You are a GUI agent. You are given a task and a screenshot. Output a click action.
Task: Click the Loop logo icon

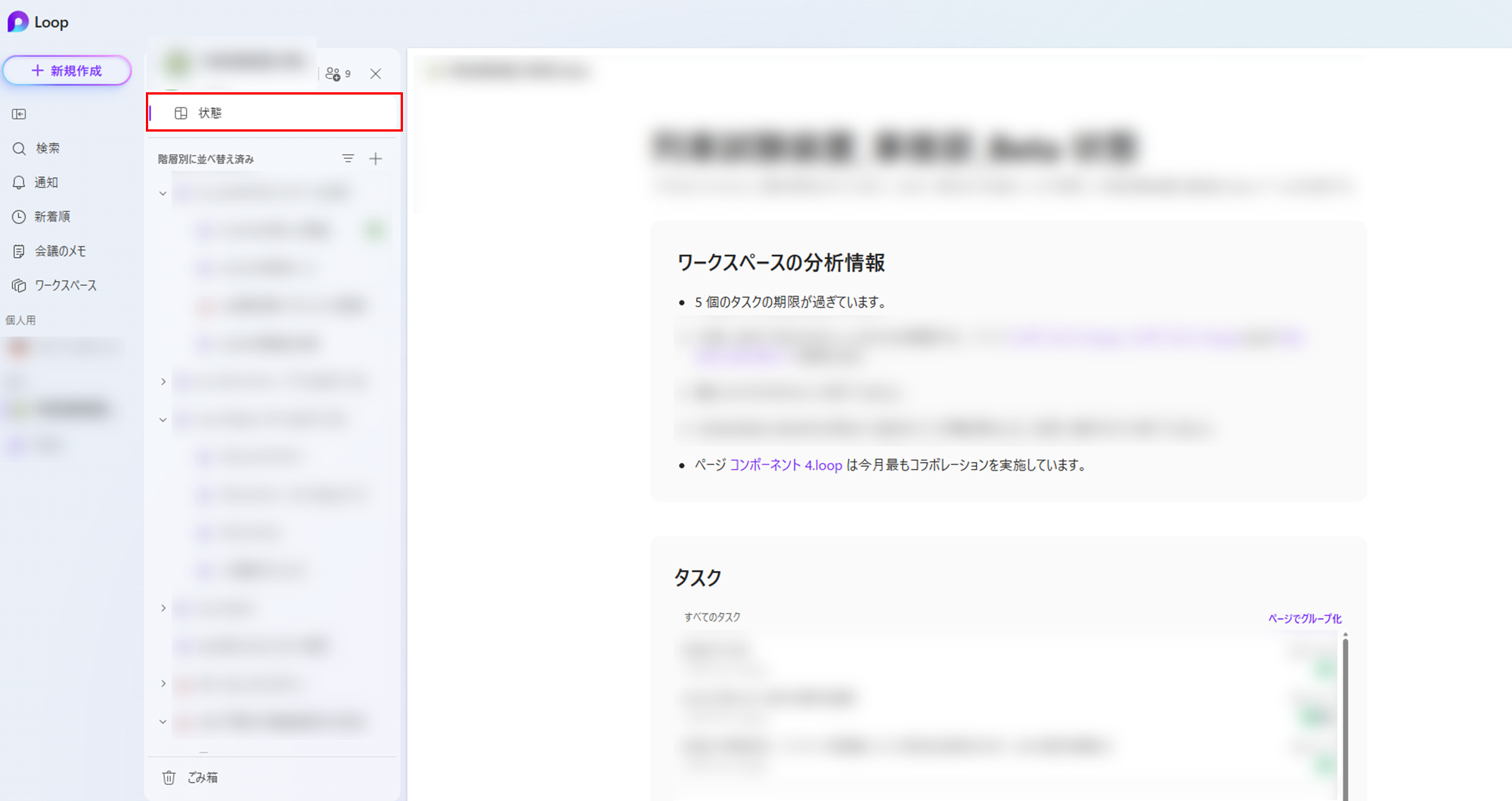click(x=18, y=22)
